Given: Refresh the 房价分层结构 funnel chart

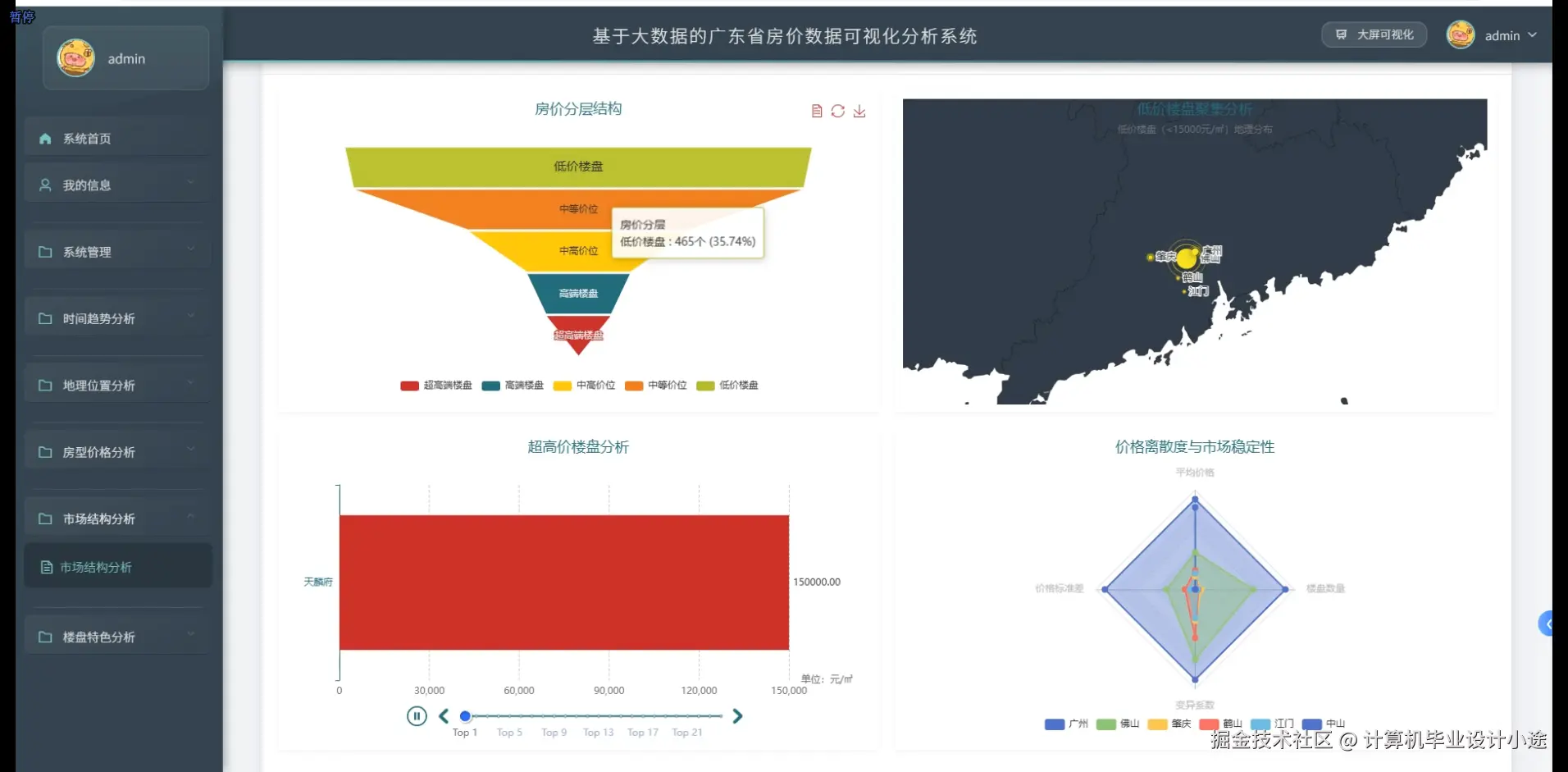Looking at the screenshot, I should pyautogui.click(x=838, y=111).
